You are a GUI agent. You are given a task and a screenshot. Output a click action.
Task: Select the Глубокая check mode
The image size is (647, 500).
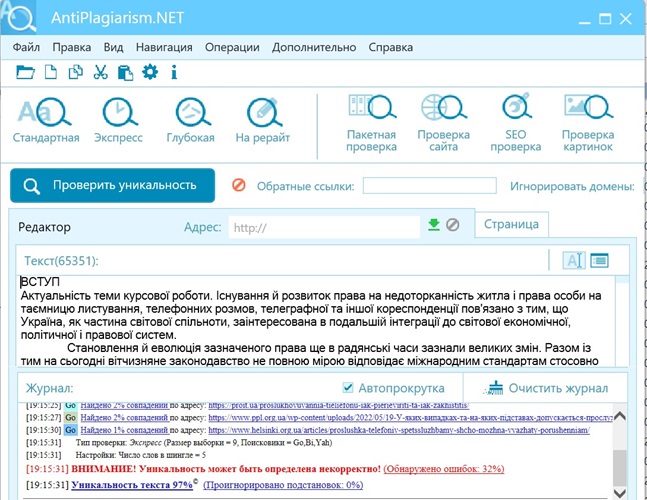point(191,120)
